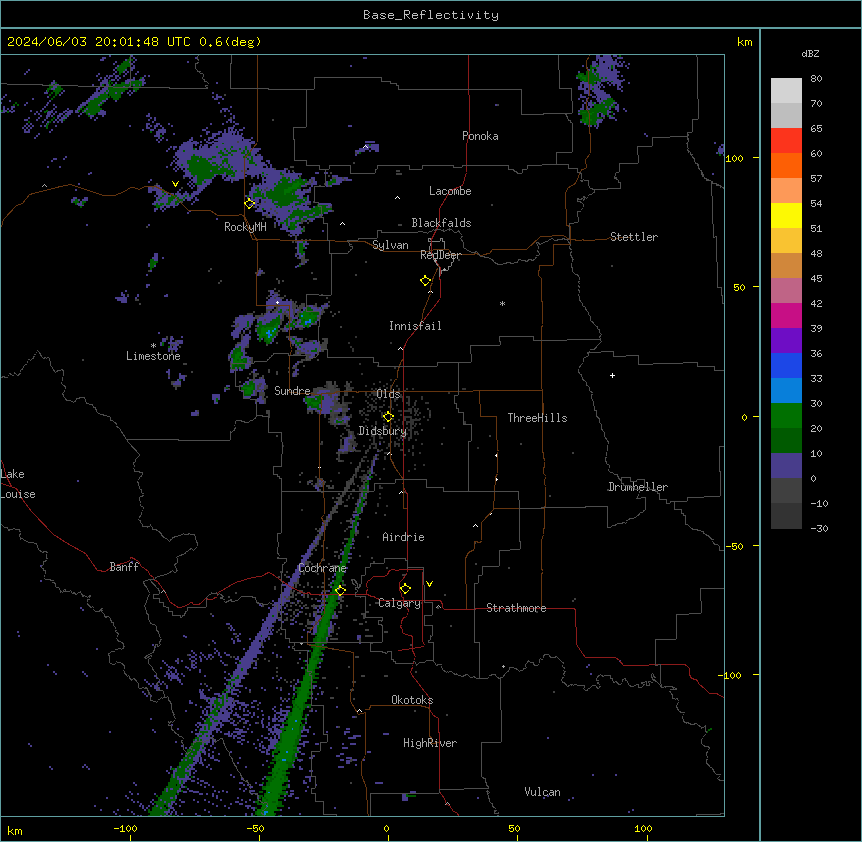Click the Sylvan label
The height and width of the screenshot is (842, 862).
pyautogui.click(x=390, y=245)
